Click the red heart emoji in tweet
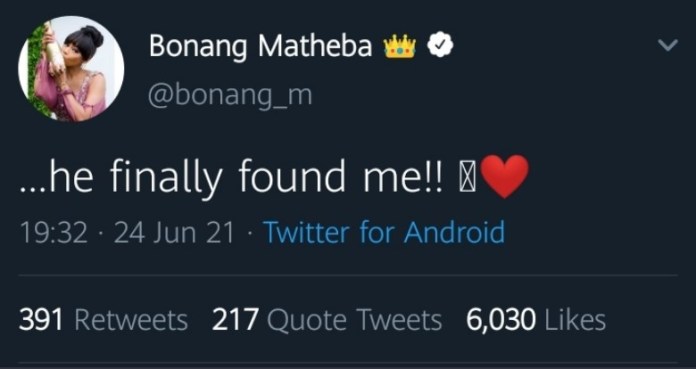 504,176
